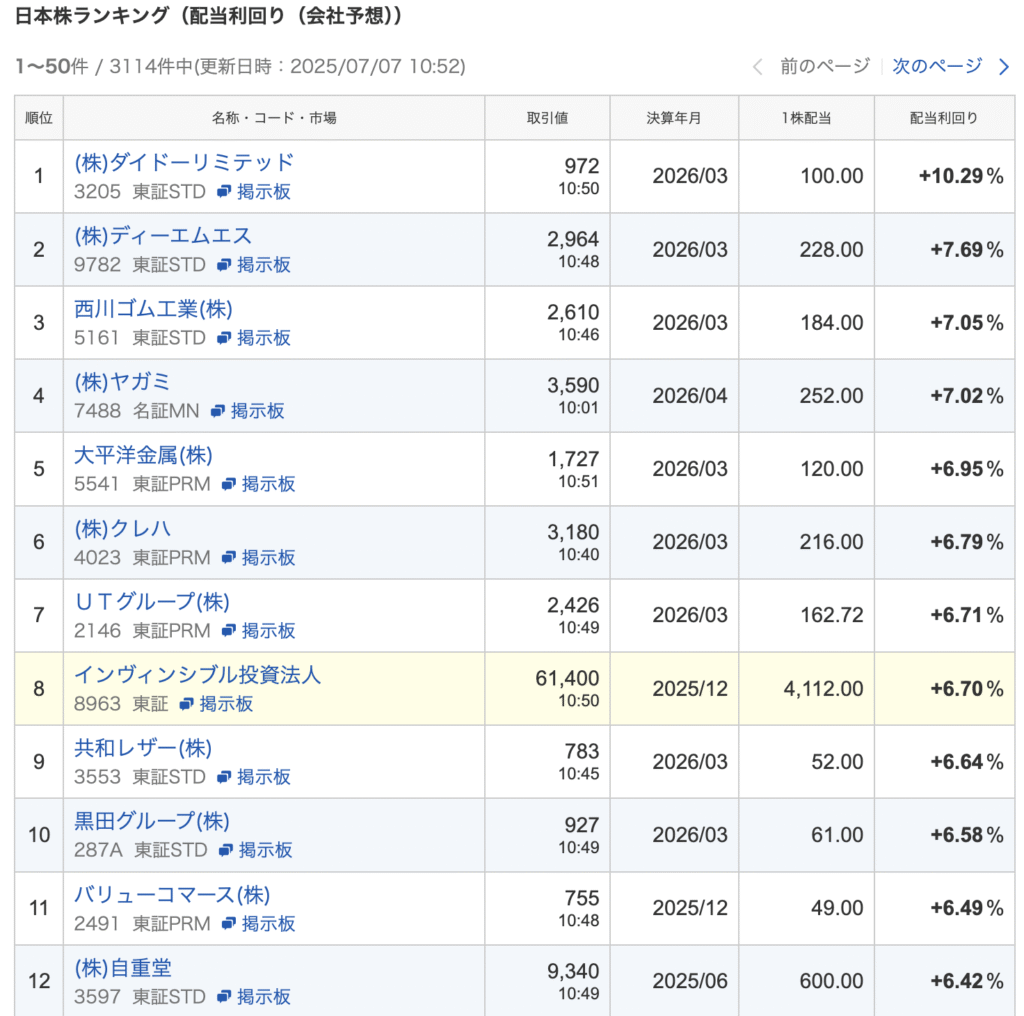Viewport: 1024px width, 1016px height.
Task: Open (株)ヤガミ stock page
Action: [x=122, y=382]
